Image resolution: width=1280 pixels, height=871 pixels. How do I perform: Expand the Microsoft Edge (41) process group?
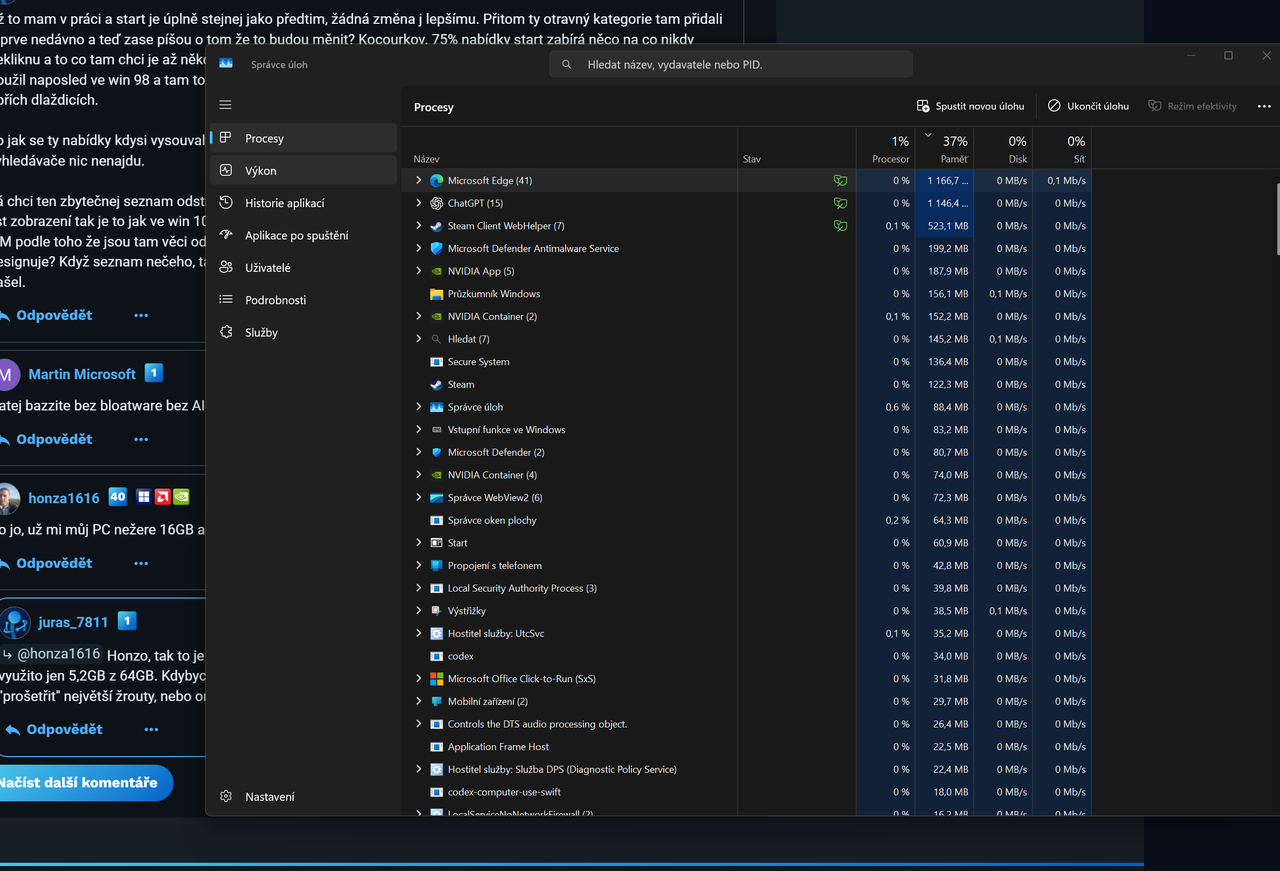click(x=418, y=181)
